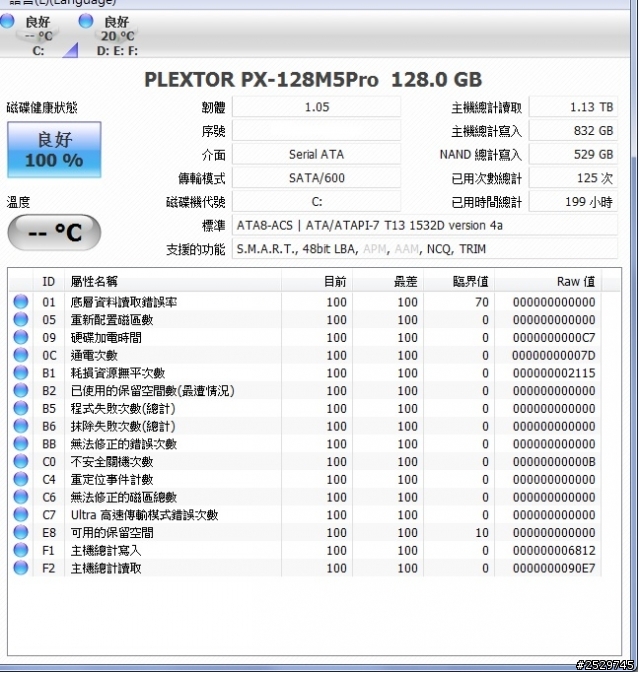Click the ID column header
The width and height of the screenshot is (640, 673).
pyautogui.click(x=49, y=282)
